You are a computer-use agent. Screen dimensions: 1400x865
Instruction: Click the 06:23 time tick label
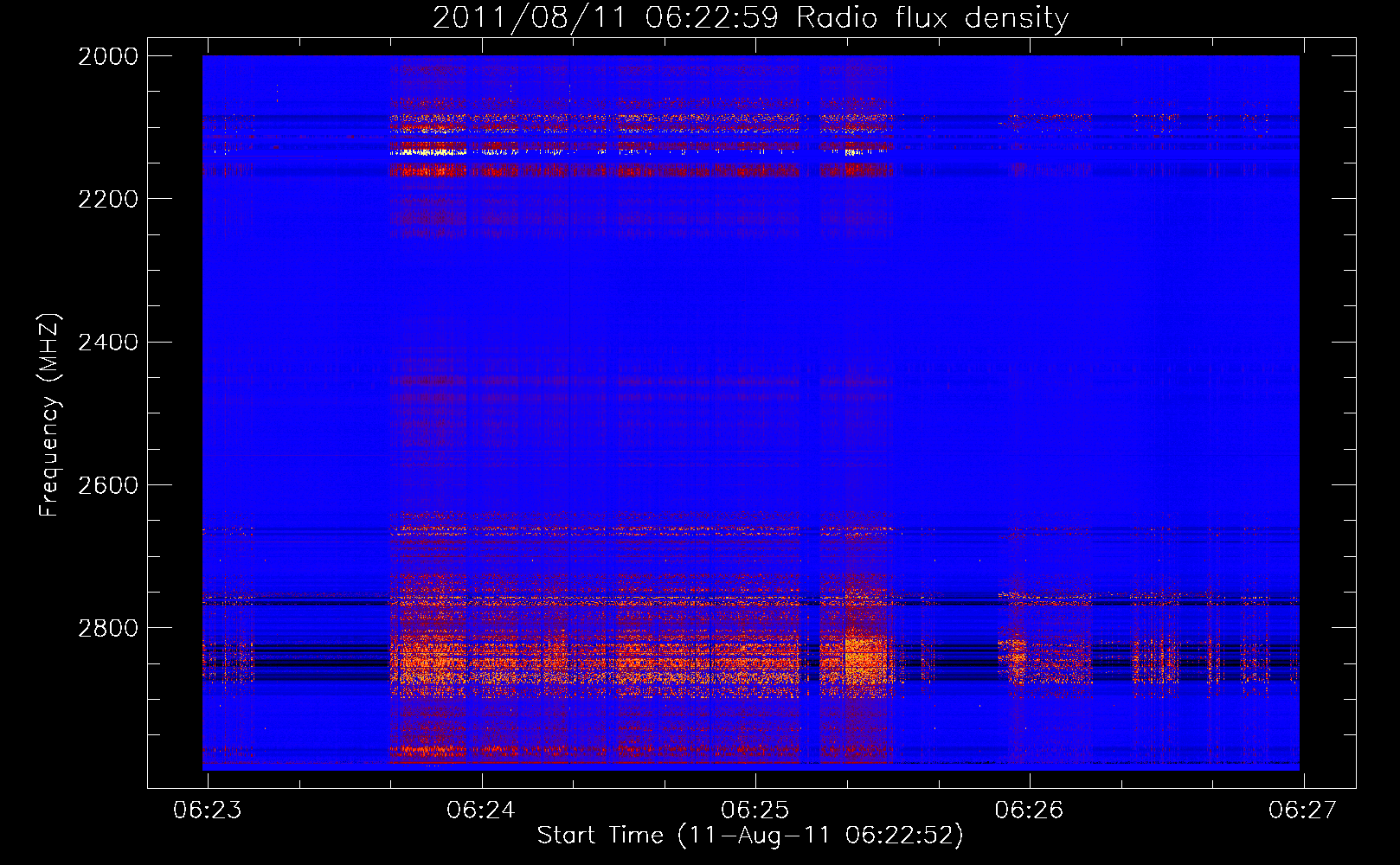point(208,811)
